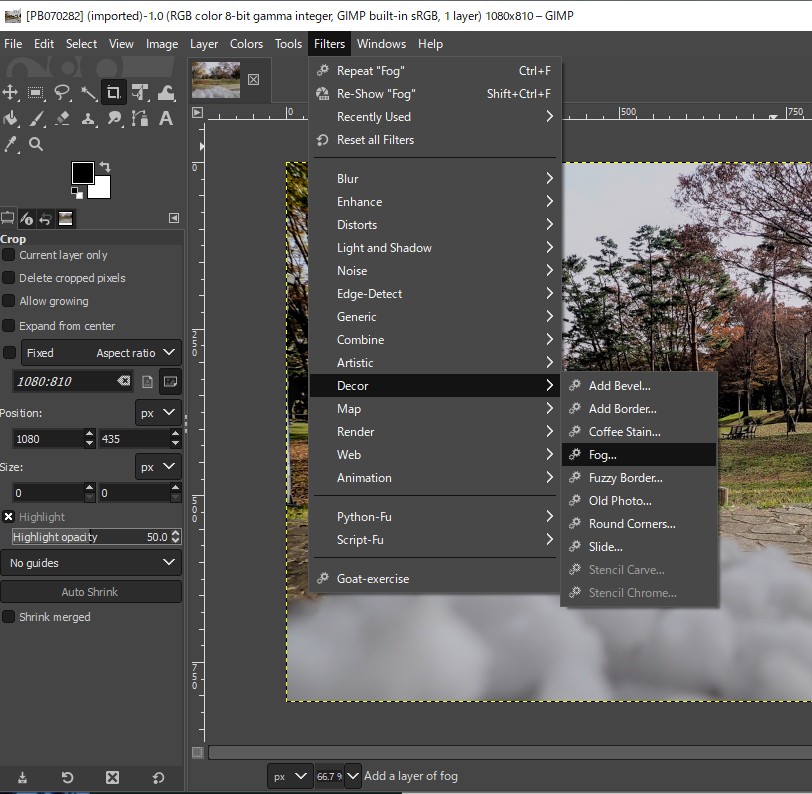Set portrait orientation for aspect ratio
This screenshot has height=794, width=812.
pyautogui.click(x=148, y=382)
